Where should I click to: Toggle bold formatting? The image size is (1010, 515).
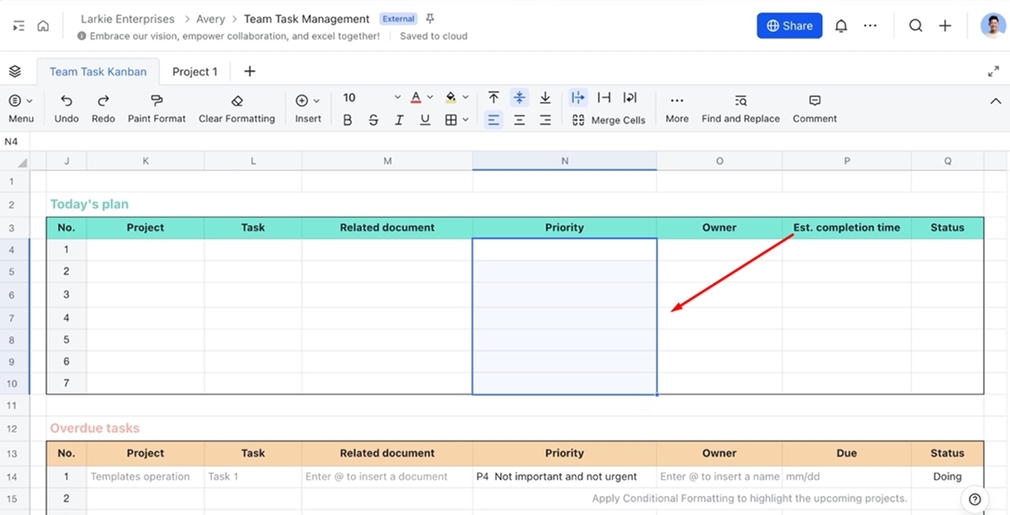point(347,120)
